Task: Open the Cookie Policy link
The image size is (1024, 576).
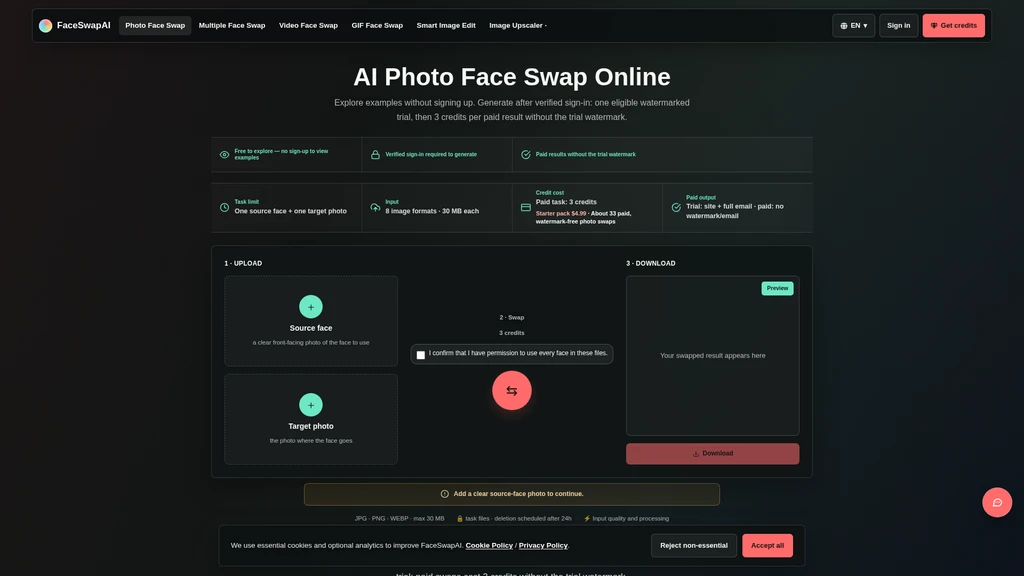Action: click(489, 545)
